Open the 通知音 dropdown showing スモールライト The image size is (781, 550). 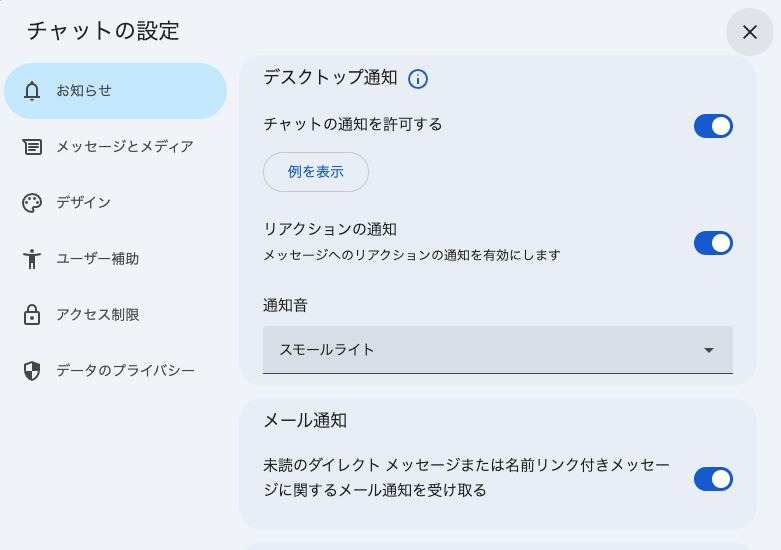click(497, 350)
